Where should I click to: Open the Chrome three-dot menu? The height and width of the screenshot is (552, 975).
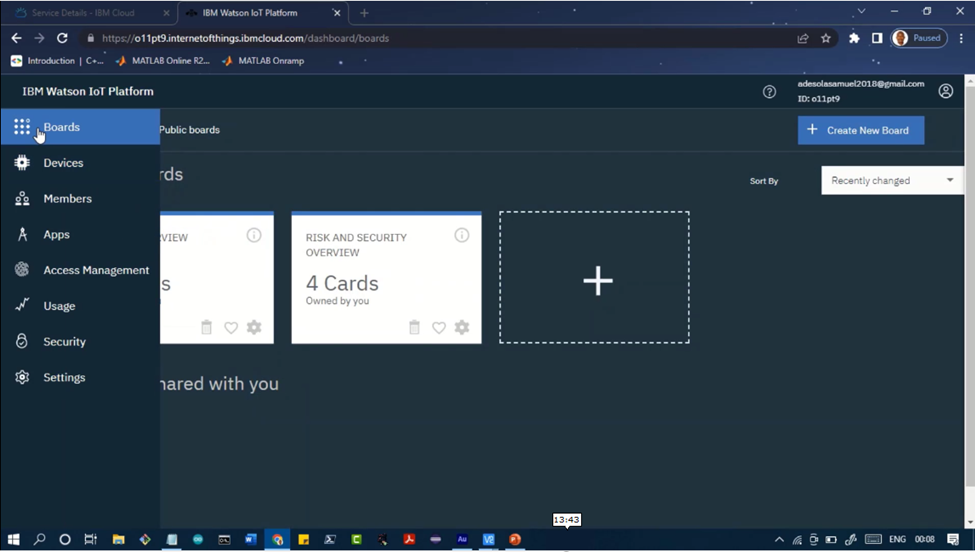coord(961,39)
